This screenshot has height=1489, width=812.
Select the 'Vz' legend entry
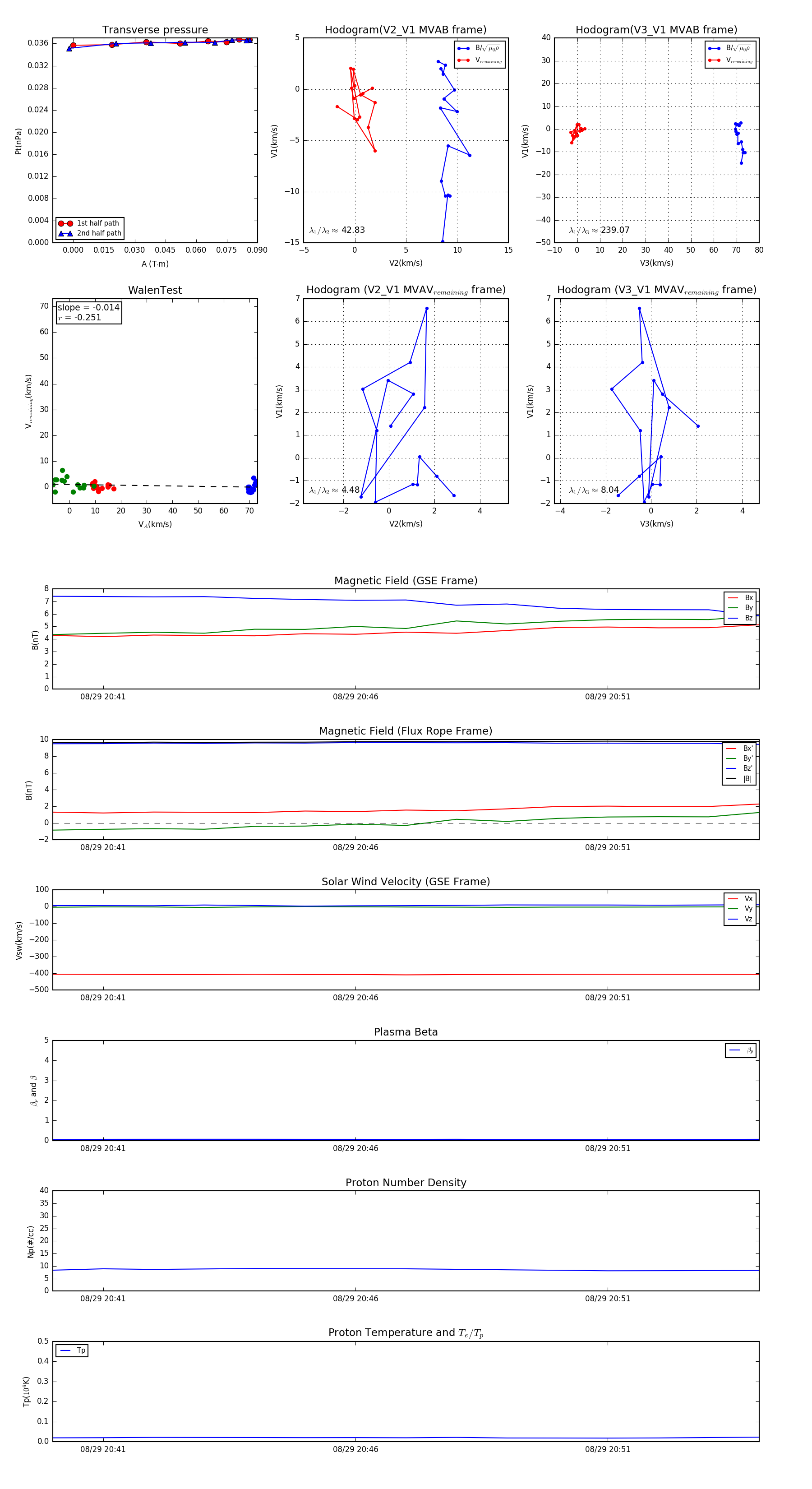click(741, 919)
